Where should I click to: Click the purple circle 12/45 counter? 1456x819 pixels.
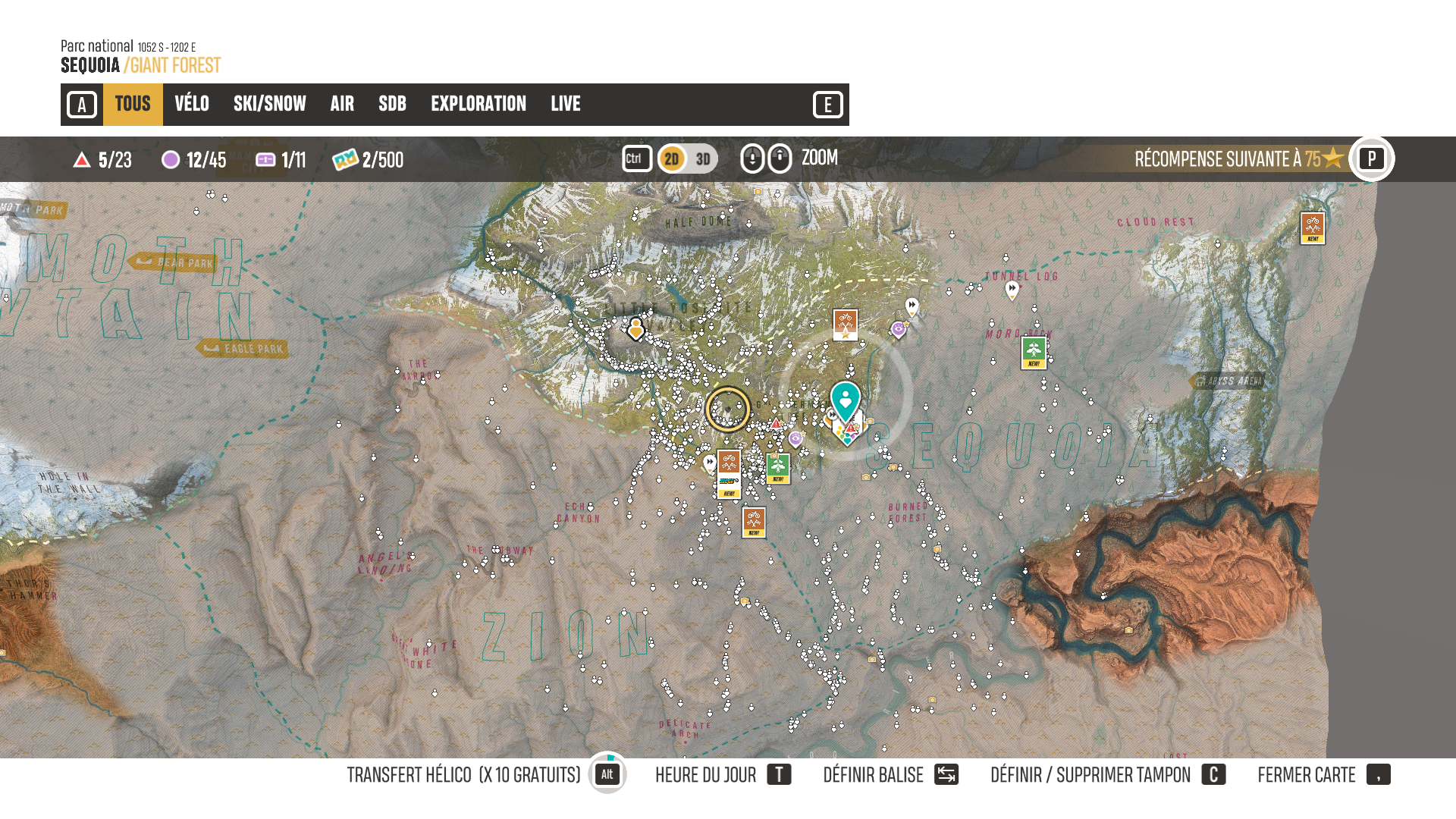(194, 160)
